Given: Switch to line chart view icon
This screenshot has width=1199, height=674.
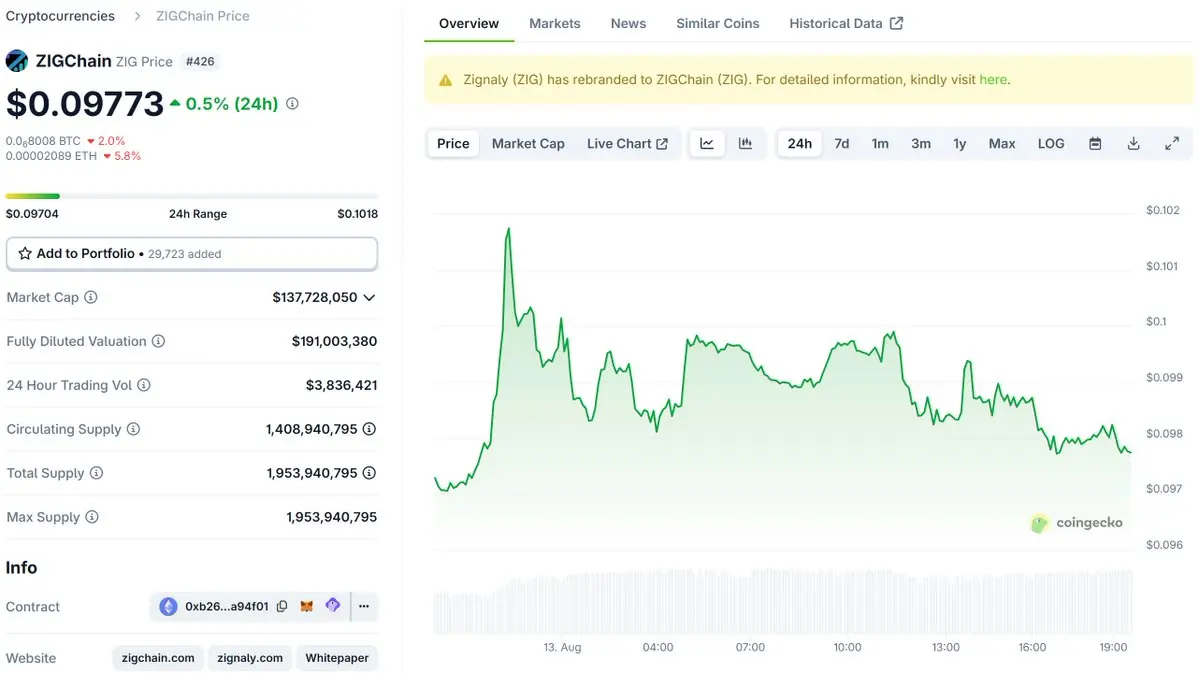Looking at the screenshot, I should pyautogui.click(x=707, y=144).
